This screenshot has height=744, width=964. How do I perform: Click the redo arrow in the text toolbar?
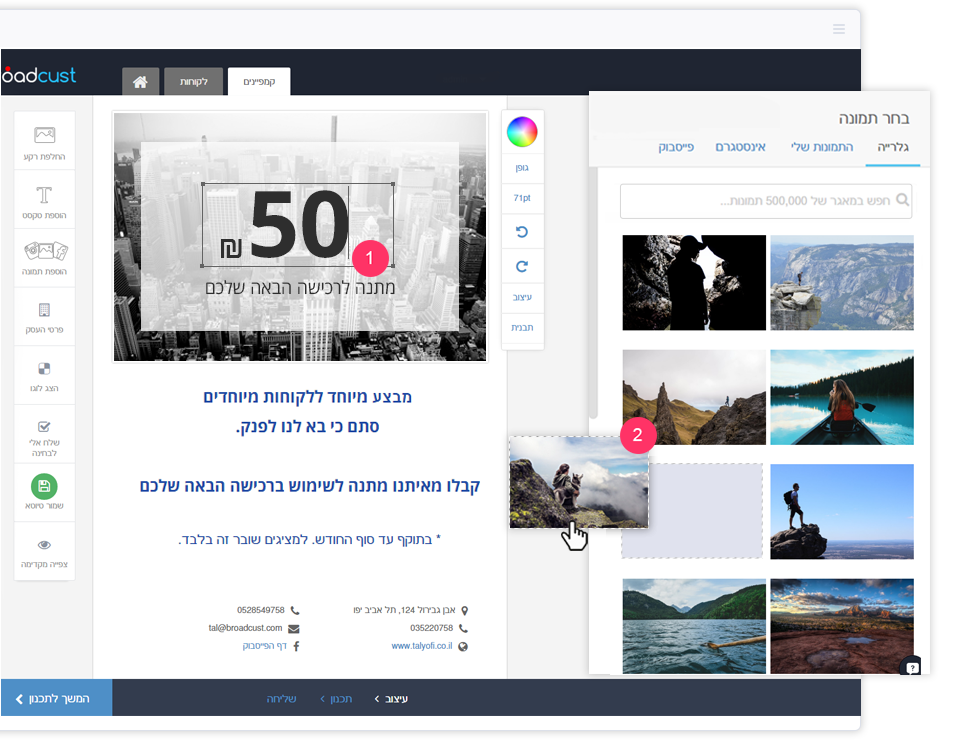coord(522,267)
